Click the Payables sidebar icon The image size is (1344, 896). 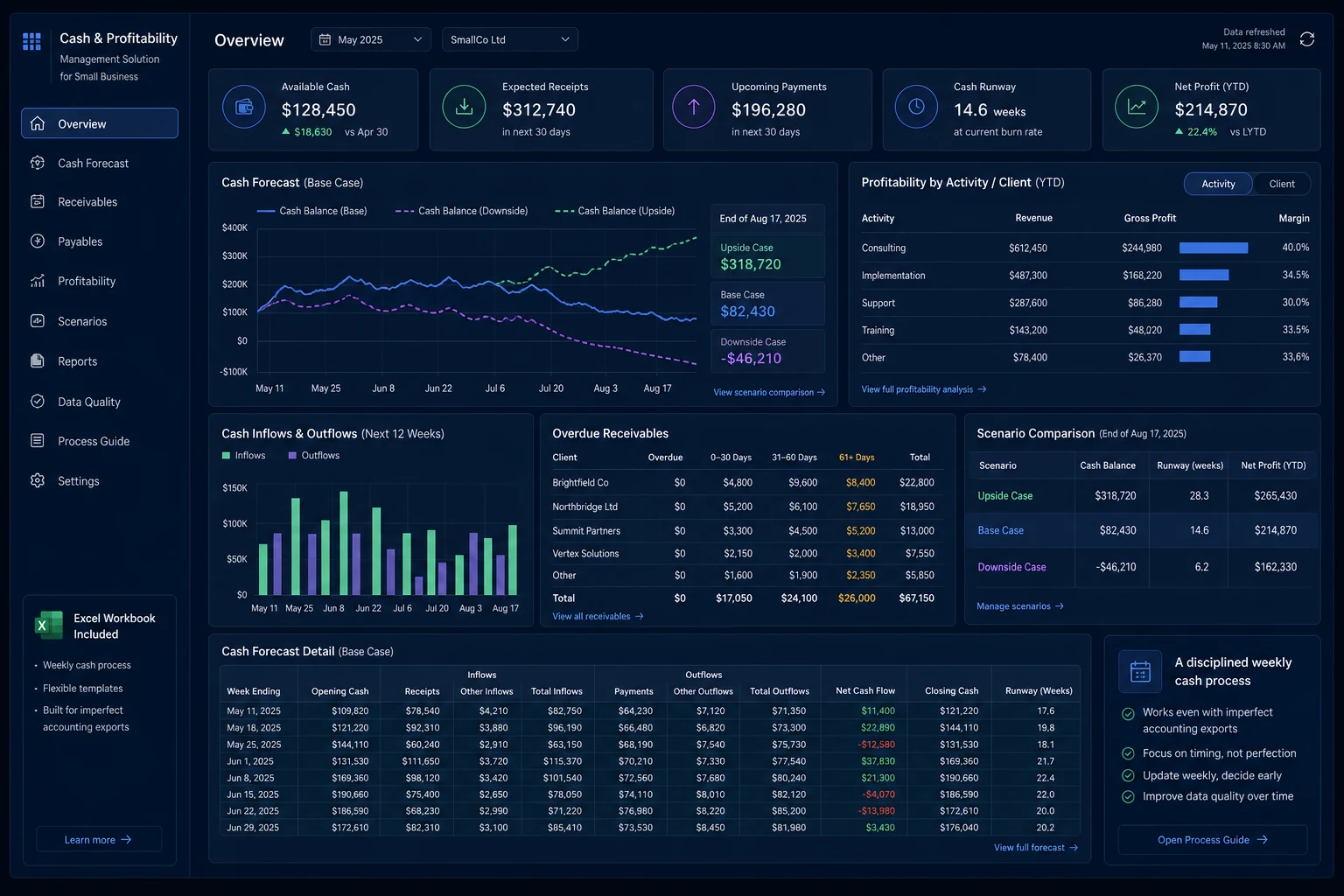point(38,241)
